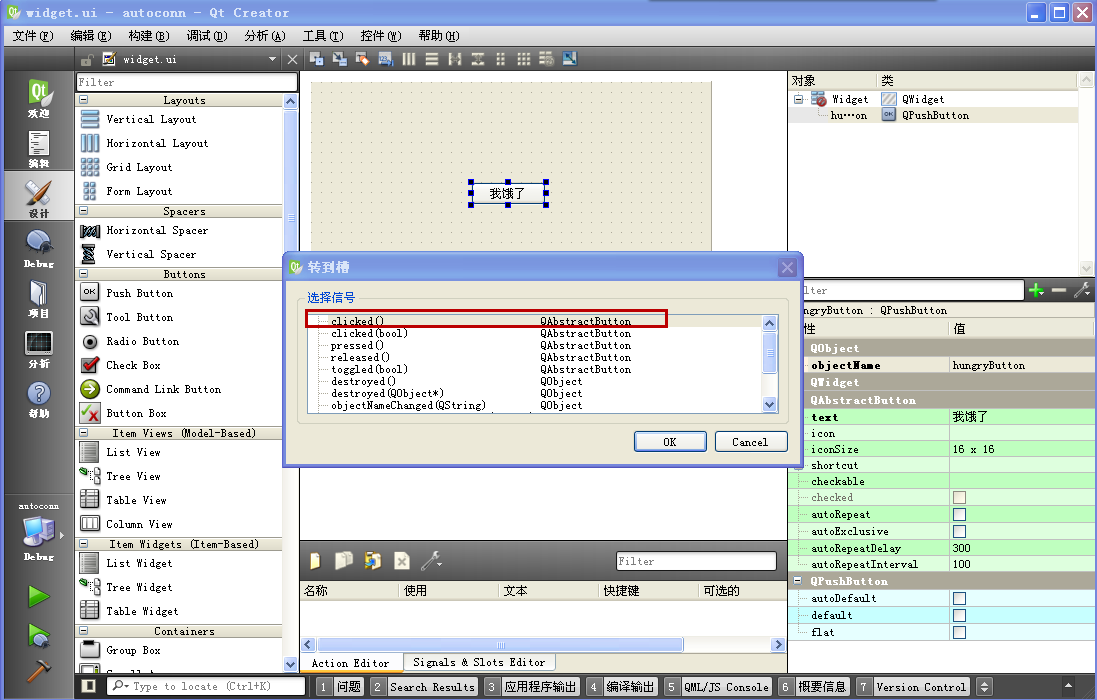Open the 文件(F) menu
1097x700 pixels.
tap(33, 36)
